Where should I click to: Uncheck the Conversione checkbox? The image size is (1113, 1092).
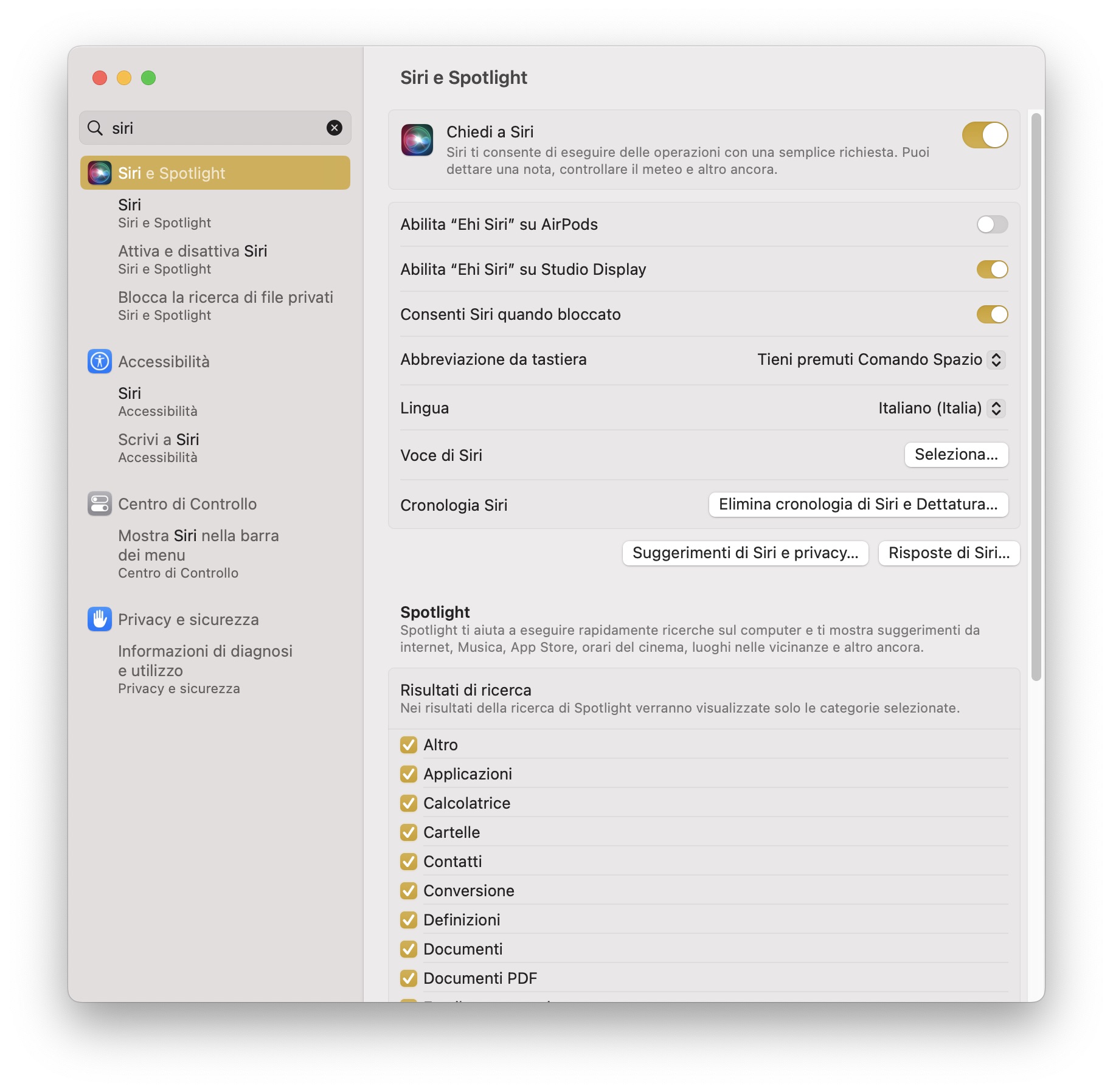coord(409,891)
